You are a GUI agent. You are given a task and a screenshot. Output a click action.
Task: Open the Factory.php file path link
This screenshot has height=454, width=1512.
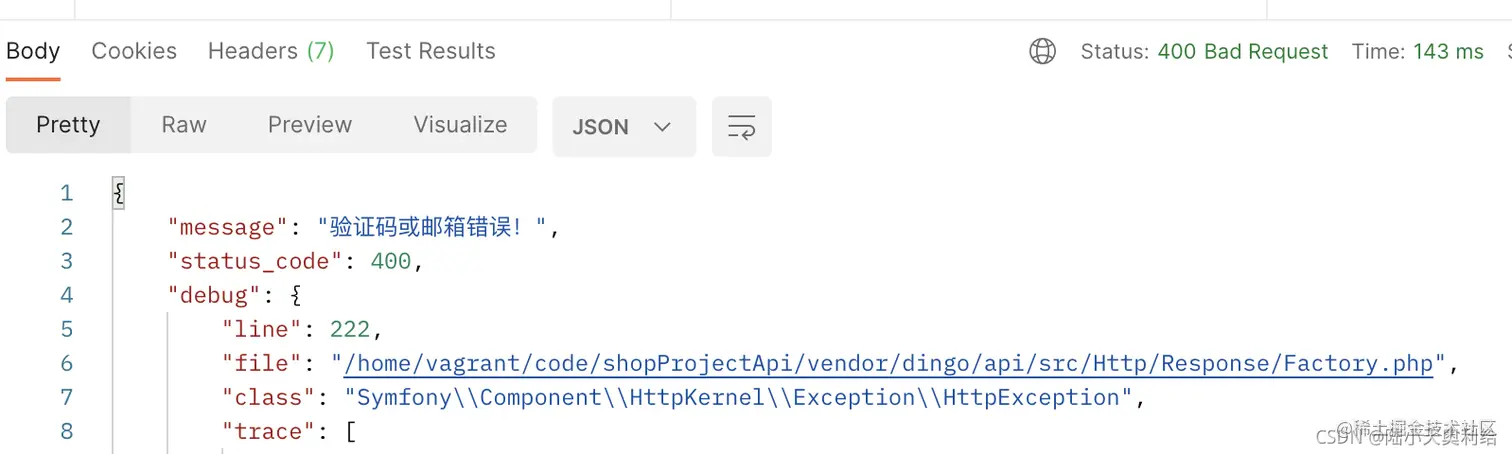tap(889, 363)
